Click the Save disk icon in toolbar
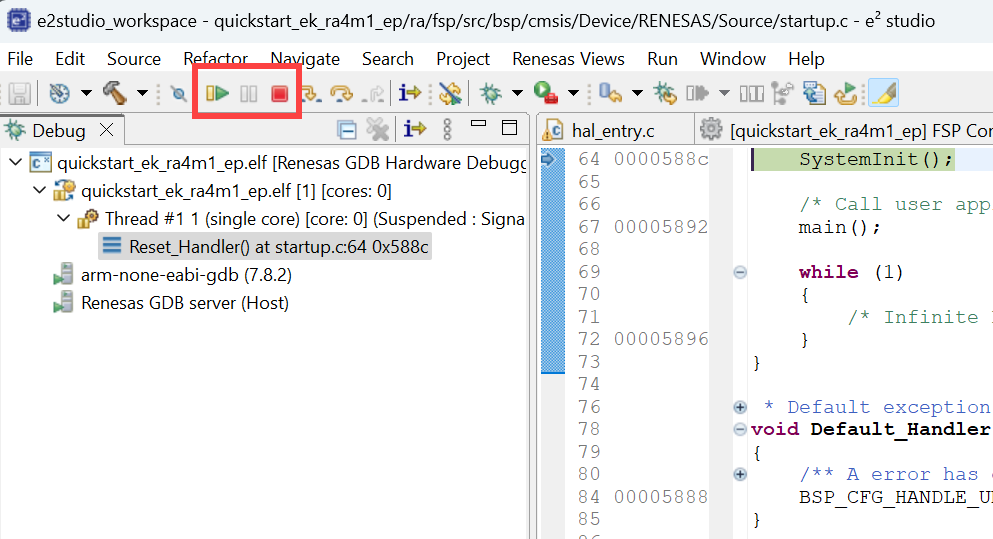This screenshot has height=539, width=993. pos(20,94)
